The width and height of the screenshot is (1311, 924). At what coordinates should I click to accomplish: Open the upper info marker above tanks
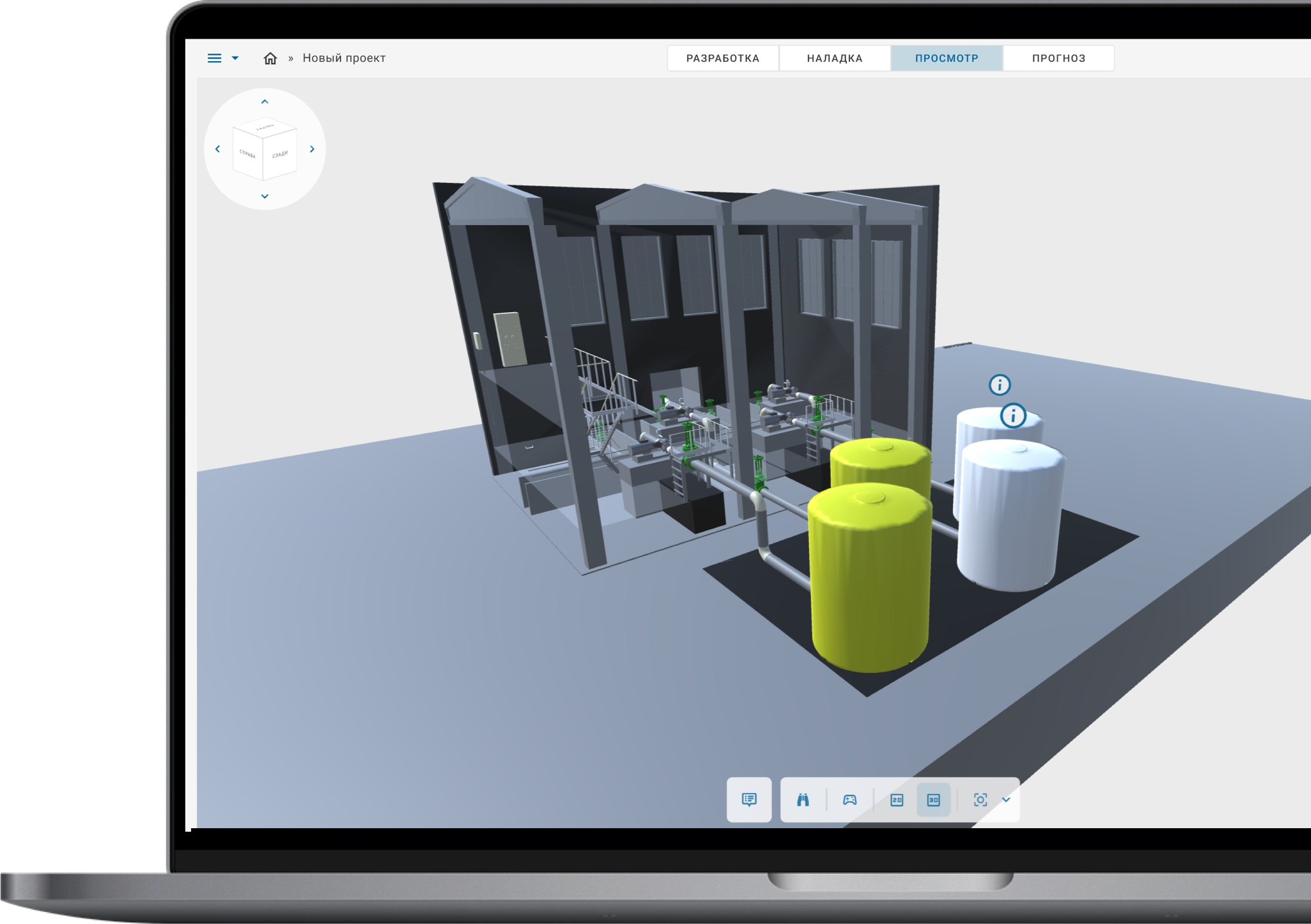(x=999, y=384)
